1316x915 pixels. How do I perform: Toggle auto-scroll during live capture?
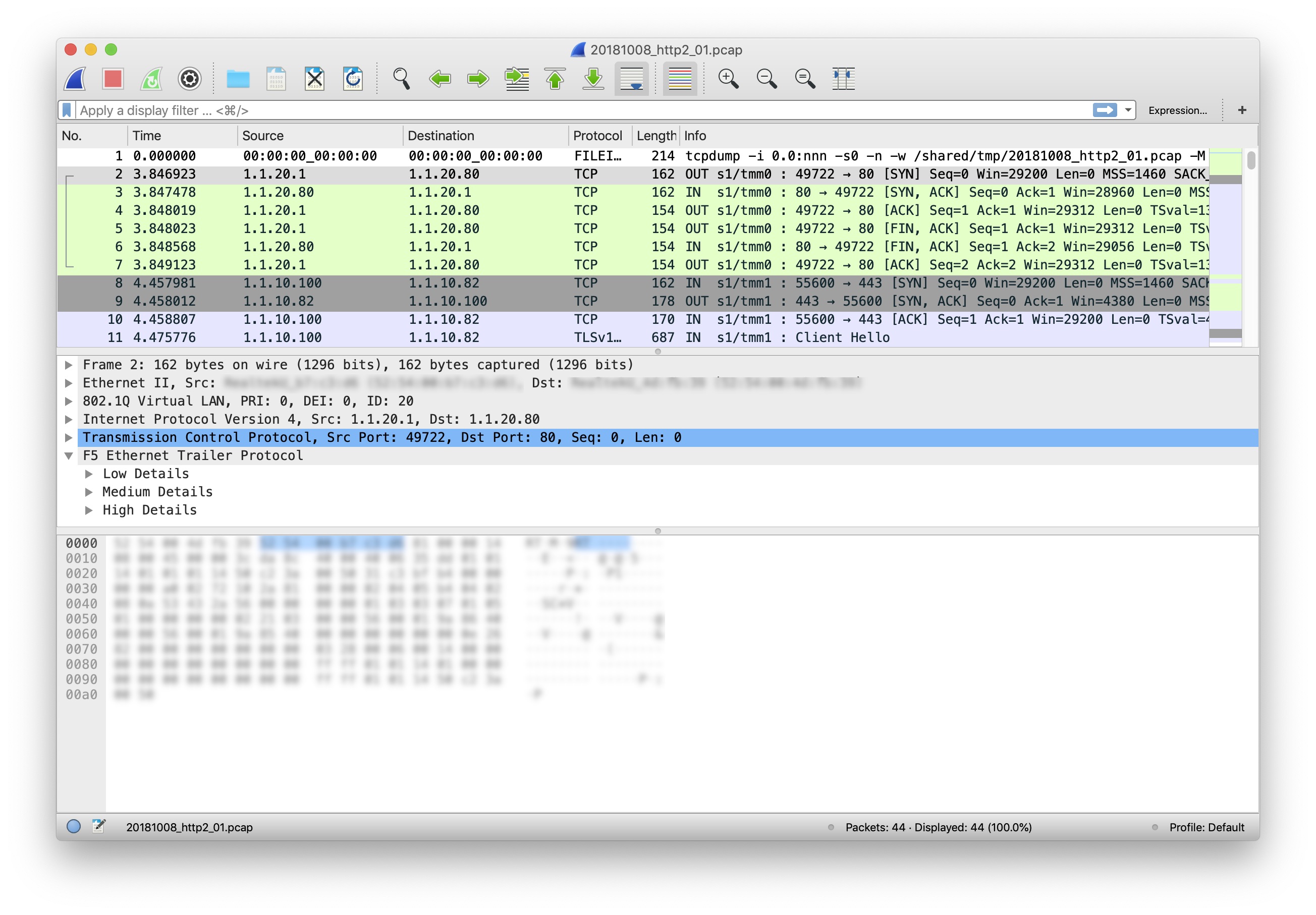click(632, 79)
